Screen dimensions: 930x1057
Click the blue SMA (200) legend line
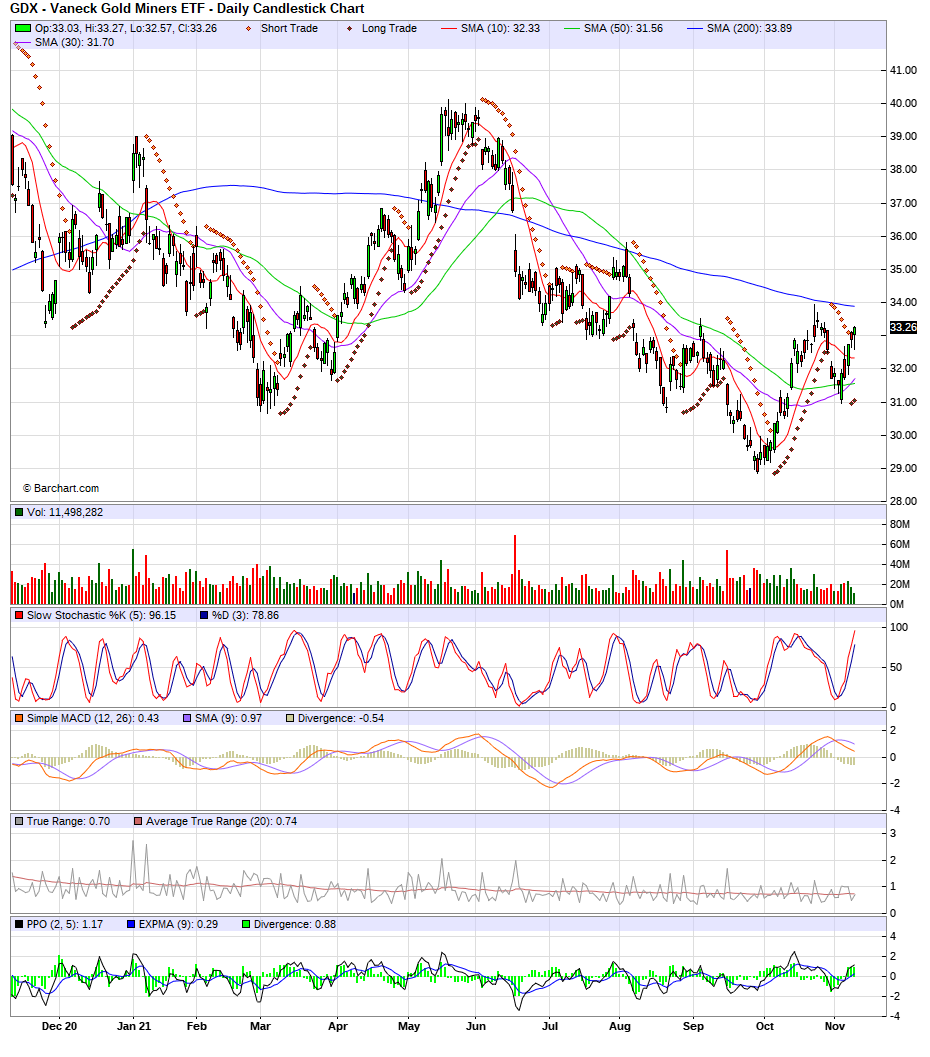pyautogui.click(x=695, y=28)
